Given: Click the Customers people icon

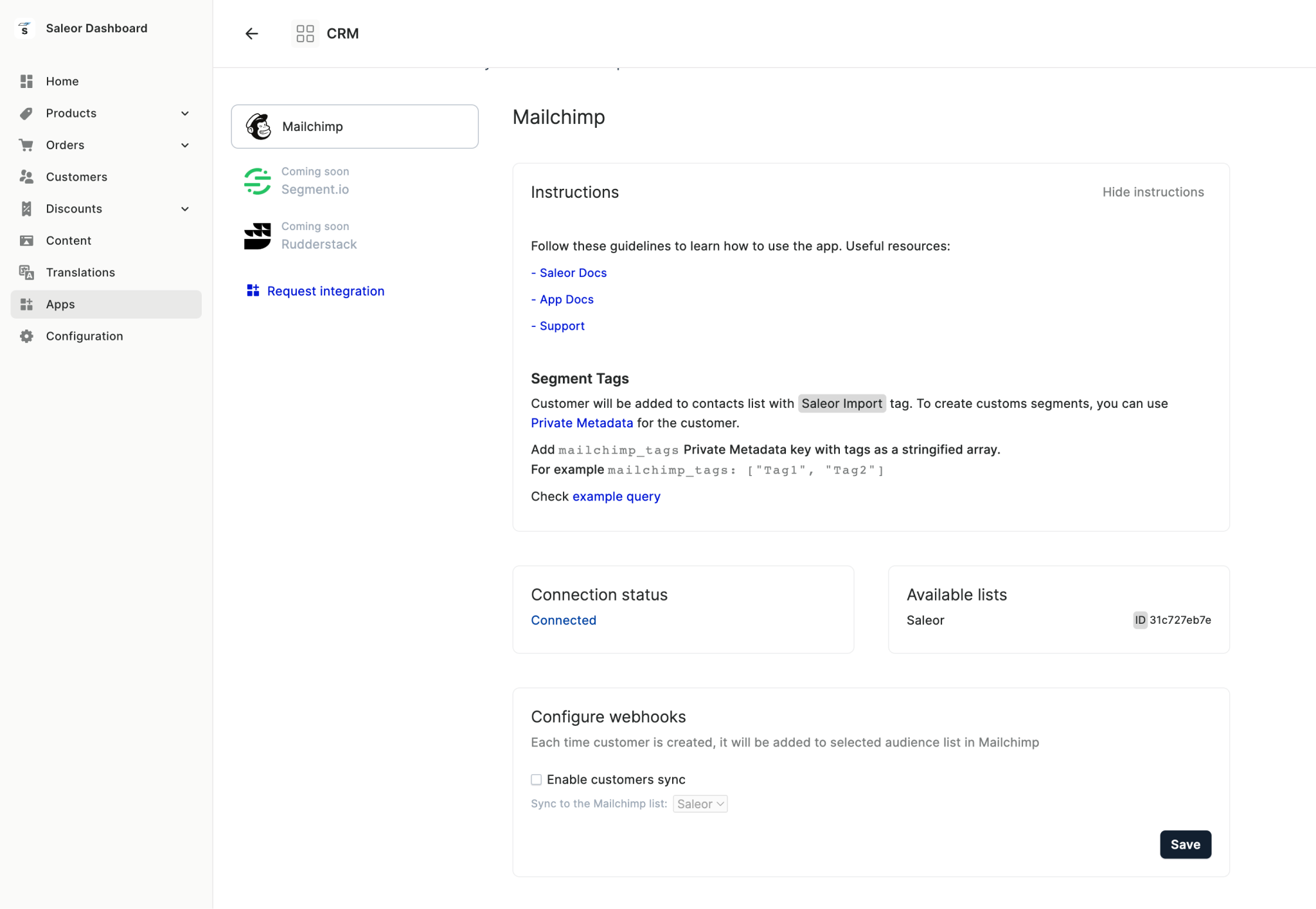Looking at the screenshot, I should tap(26, 177).
